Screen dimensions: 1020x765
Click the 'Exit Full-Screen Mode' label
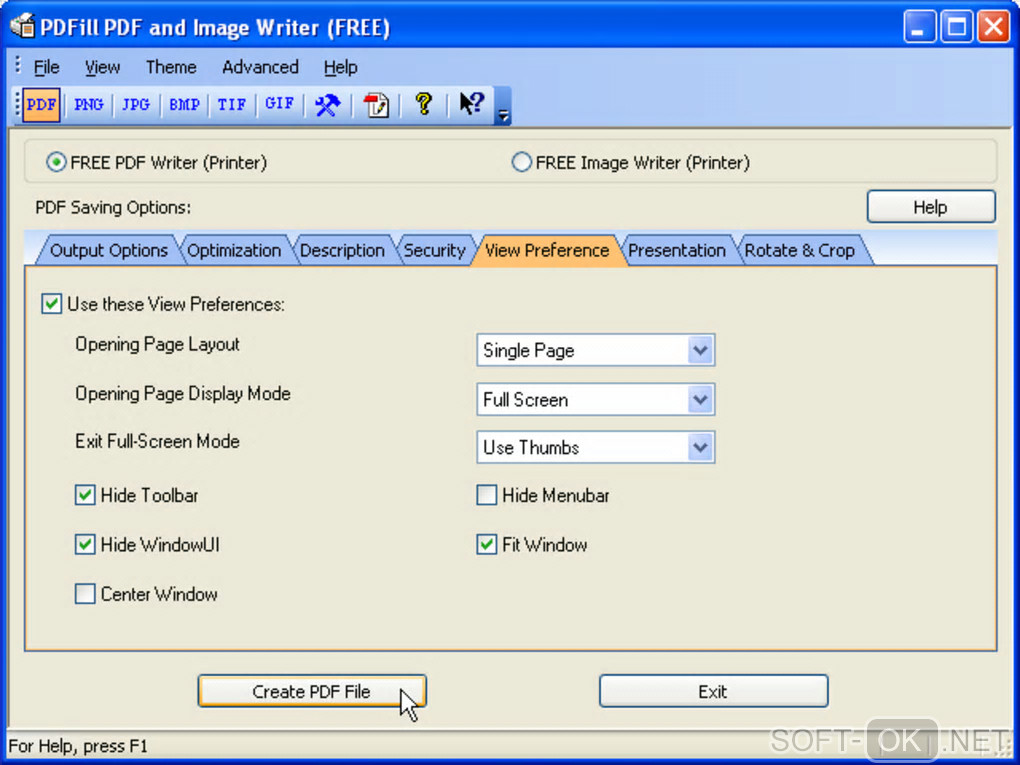click(157, 442)
